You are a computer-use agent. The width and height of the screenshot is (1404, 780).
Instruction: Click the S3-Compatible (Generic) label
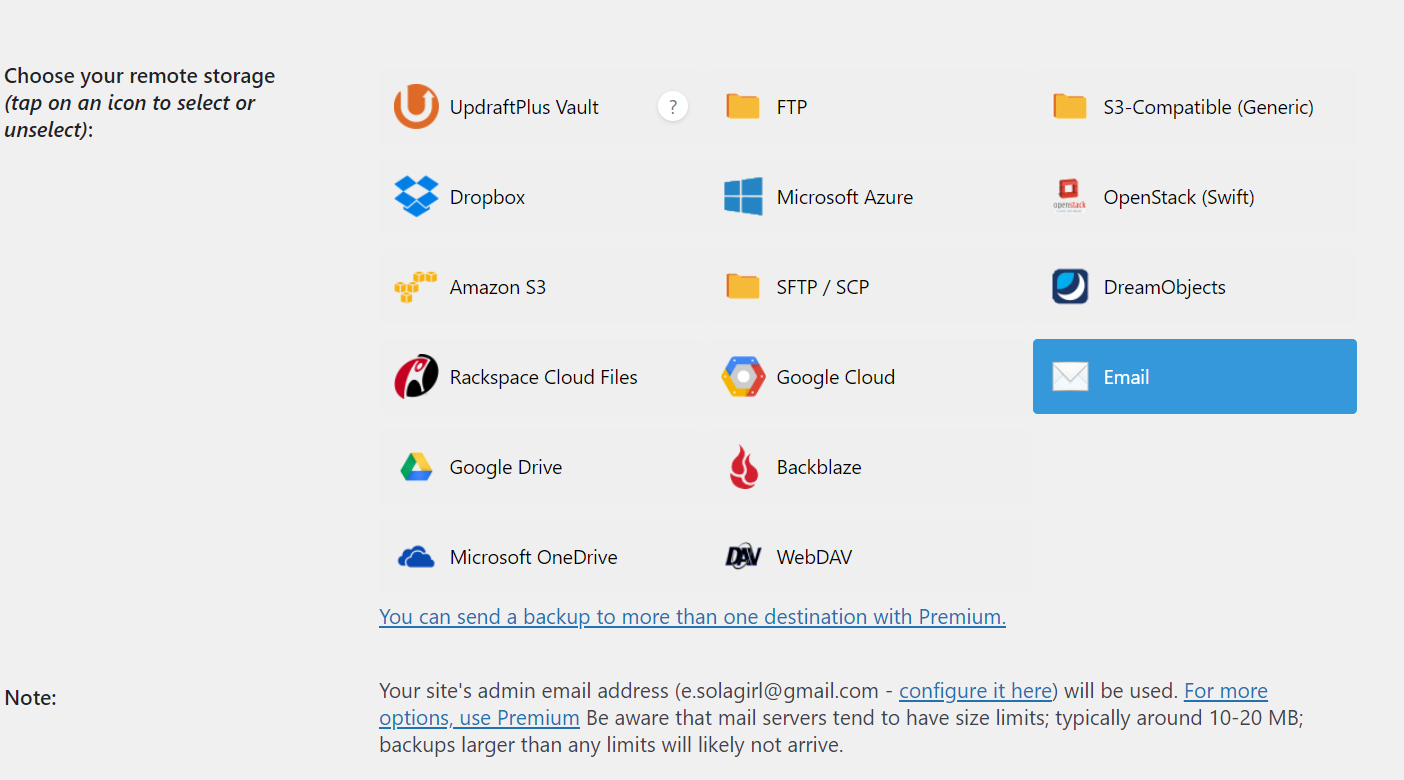pos(1208,107)
